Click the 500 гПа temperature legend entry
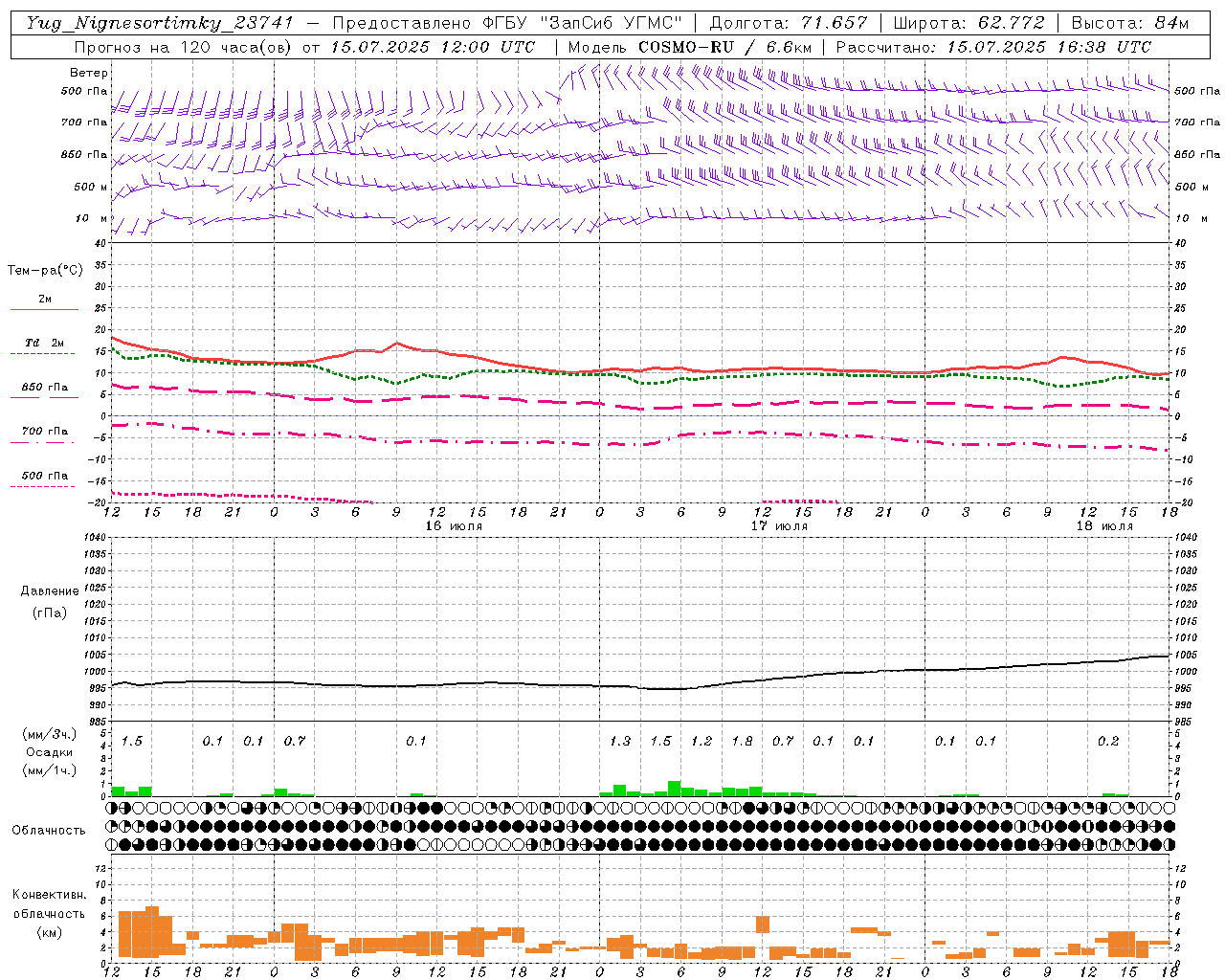1225x980 pixels. tap(44, 476)
